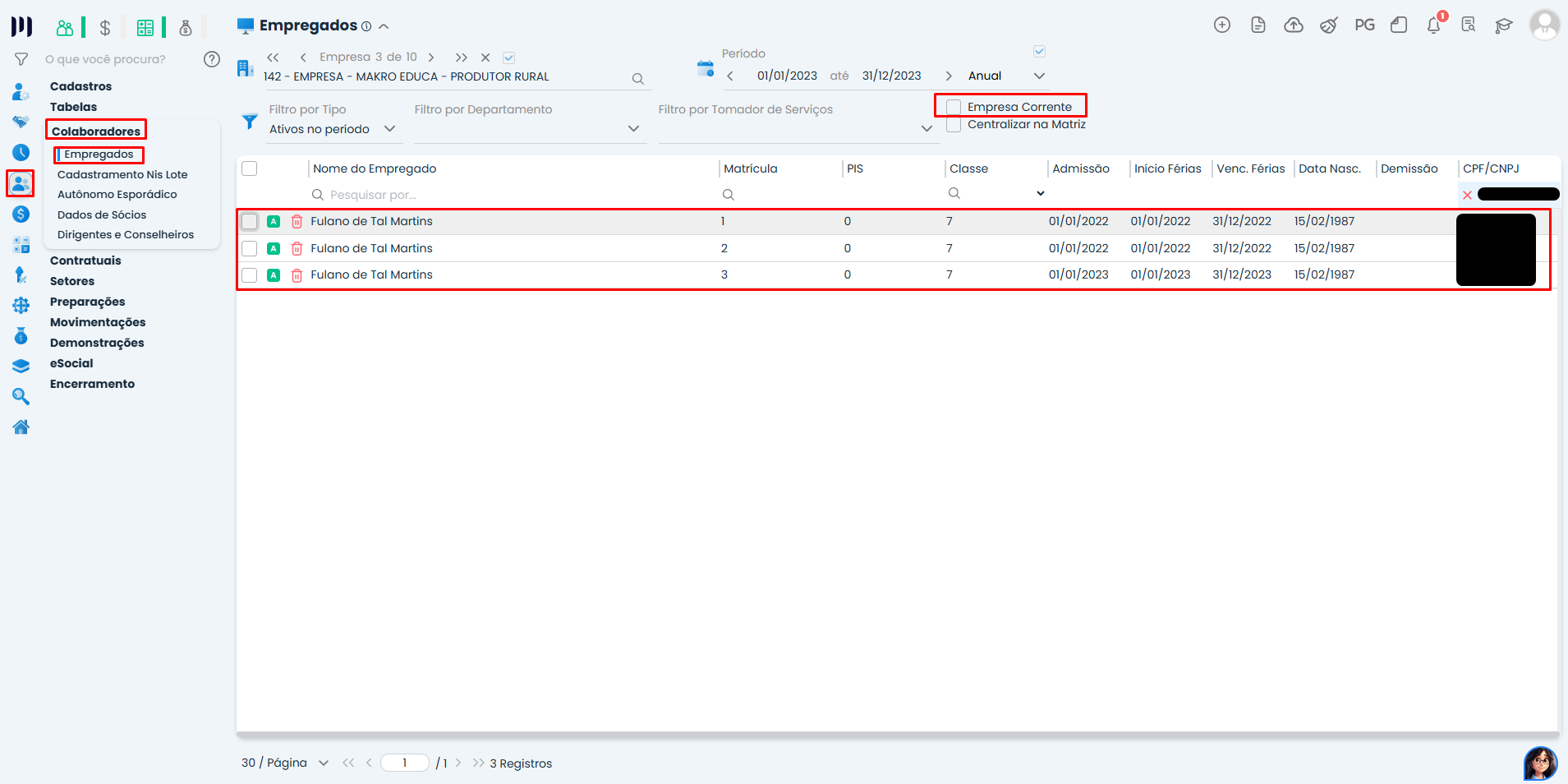Click the home icon in left sidebar
Image resolution: width=1568 pixels, height=784 pixels.
(21, 427)
